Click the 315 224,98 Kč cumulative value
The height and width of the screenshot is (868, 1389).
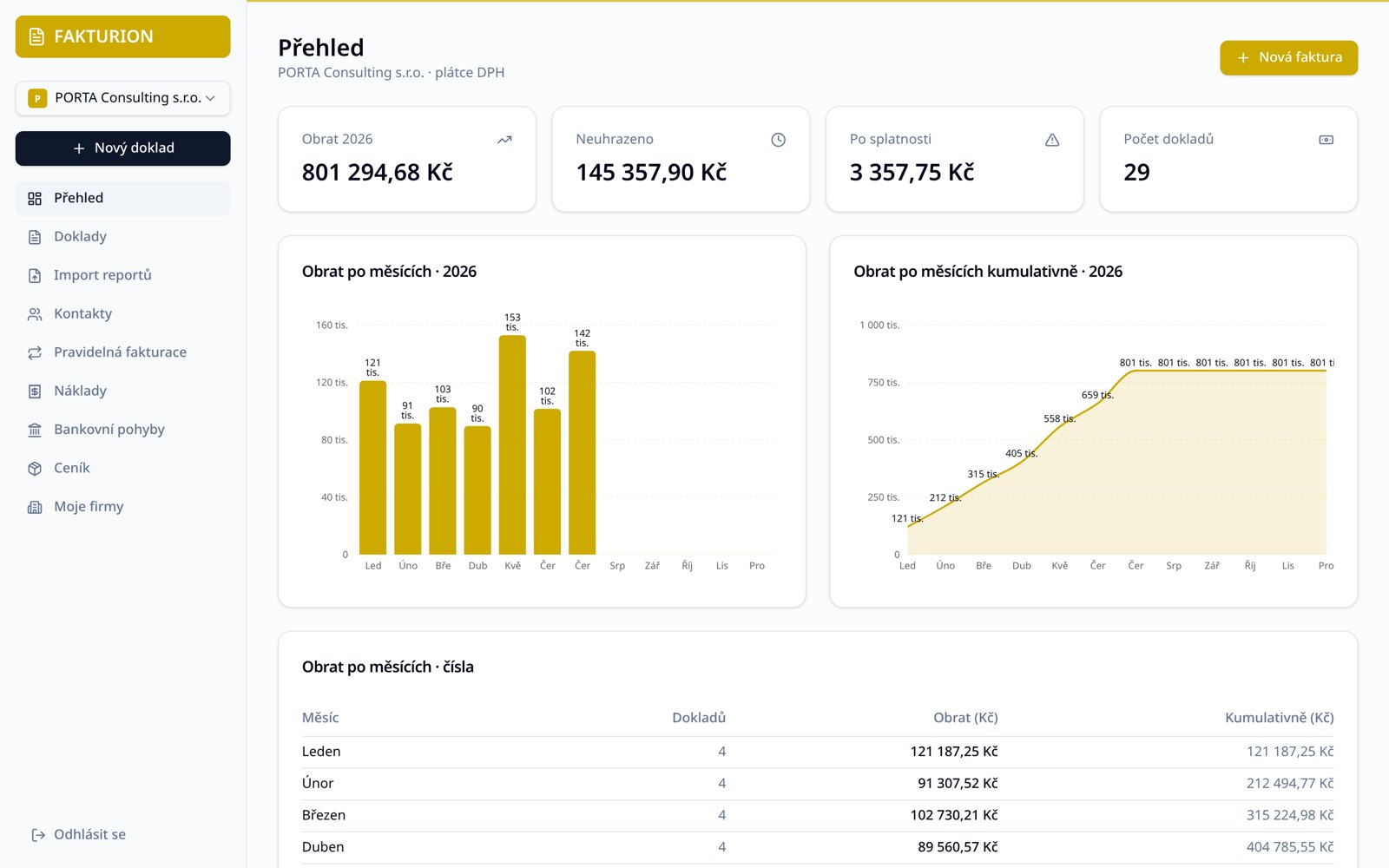[x=1290, y=815]
